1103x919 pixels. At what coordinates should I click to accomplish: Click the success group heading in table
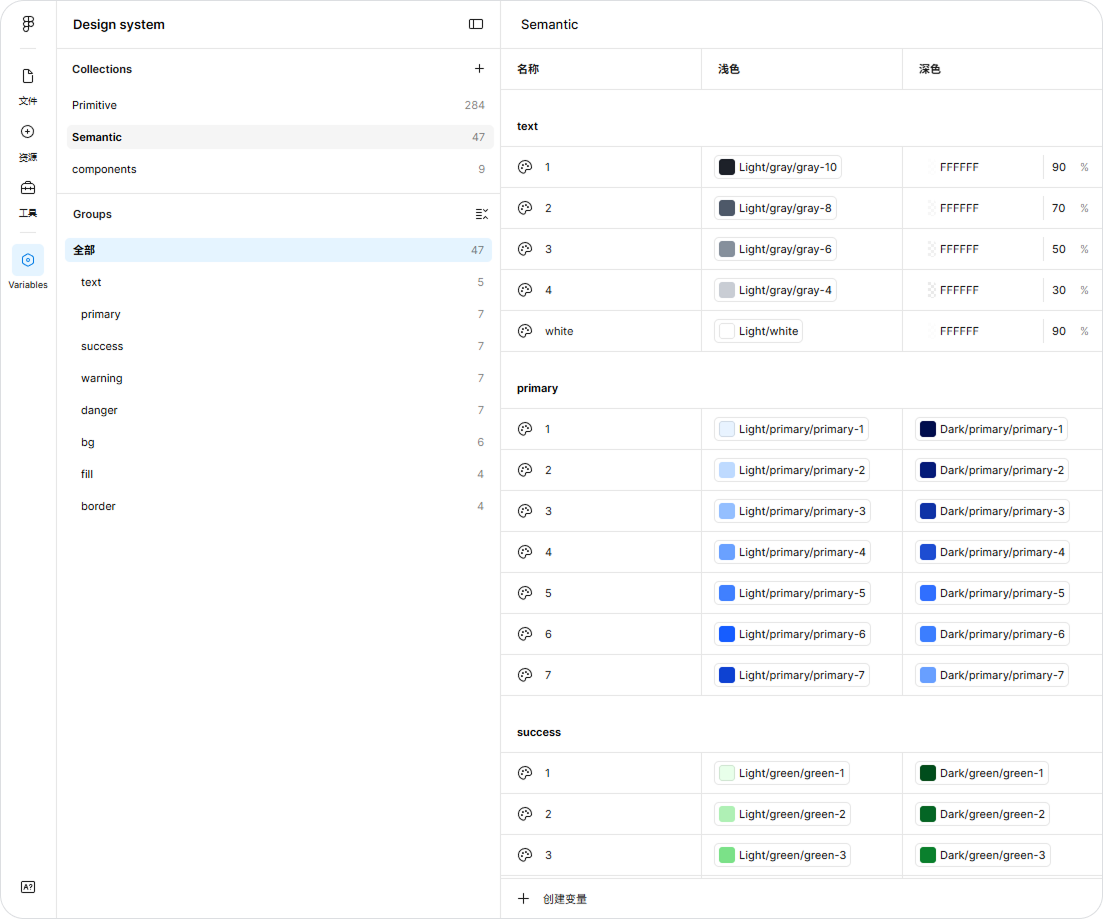coord(539,732)
